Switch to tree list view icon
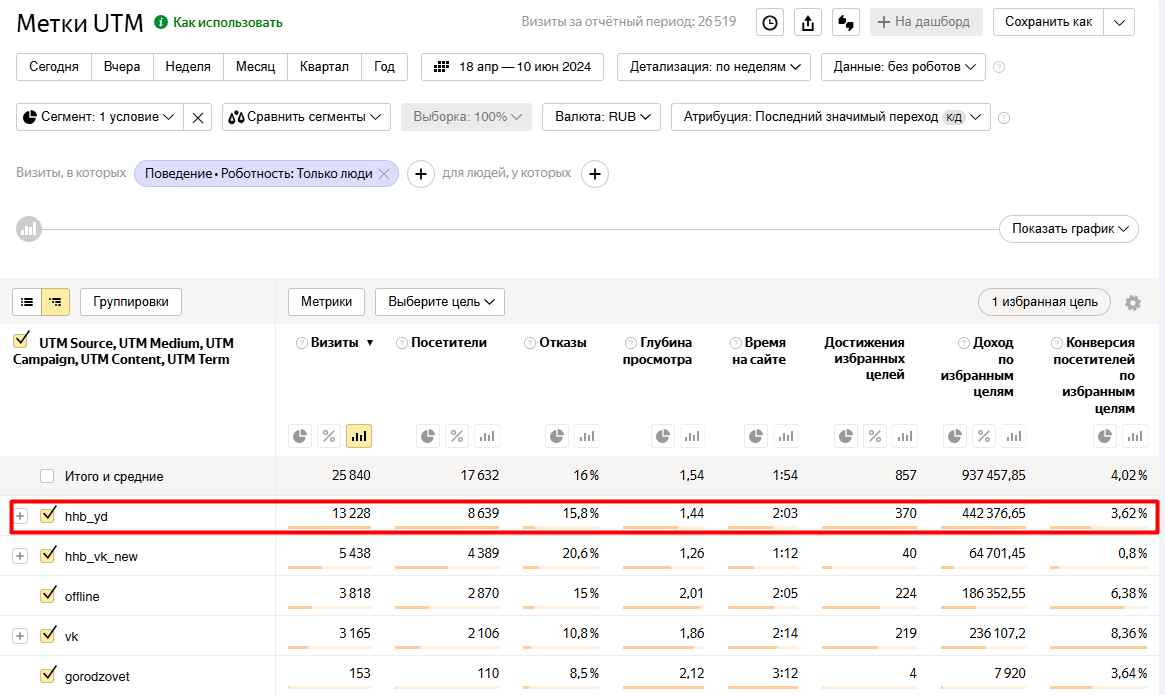 (x=56, y=302)
